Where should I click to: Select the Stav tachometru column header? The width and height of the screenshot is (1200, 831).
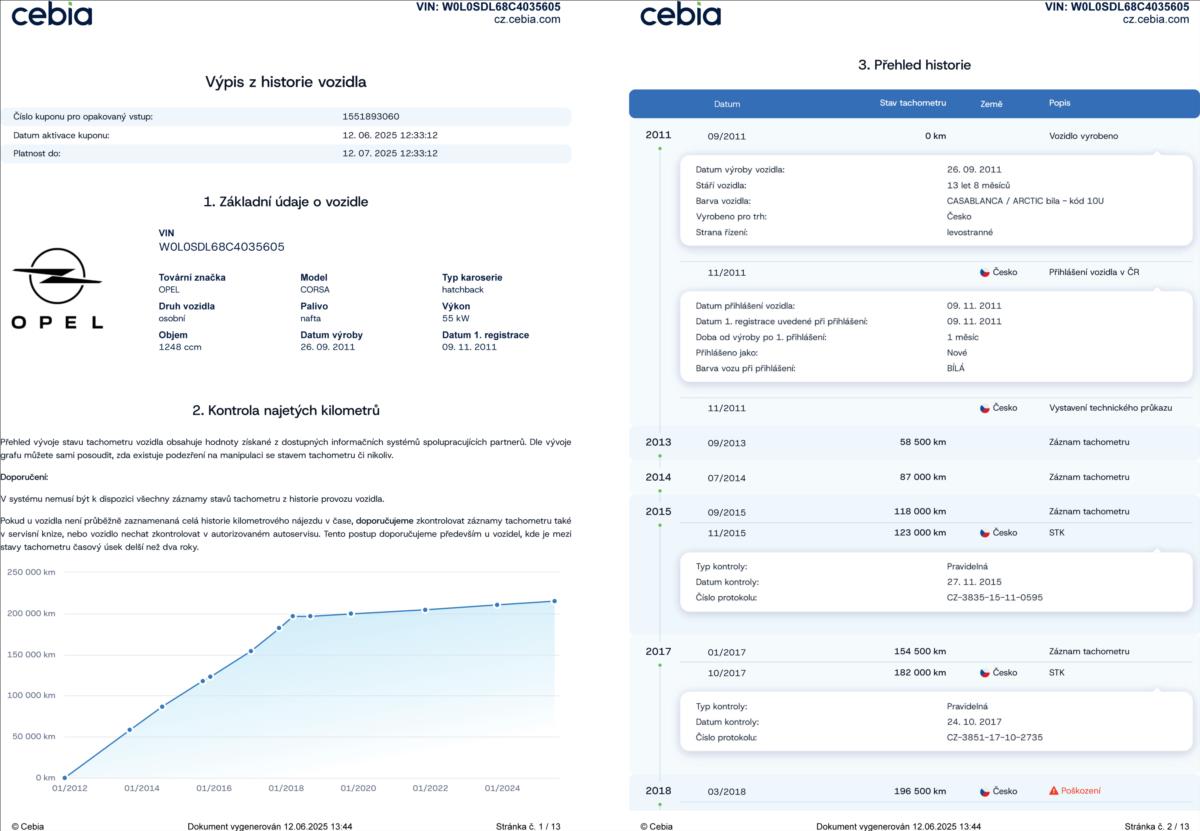[912, 103]
